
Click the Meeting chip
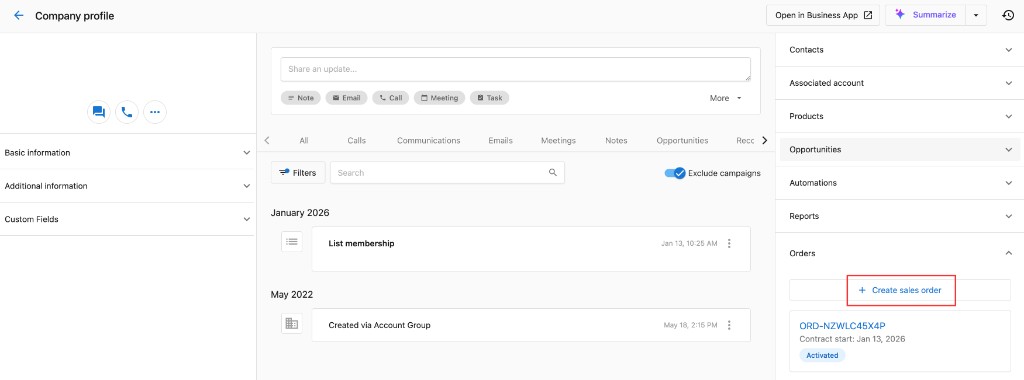click(x=439, y=98)
